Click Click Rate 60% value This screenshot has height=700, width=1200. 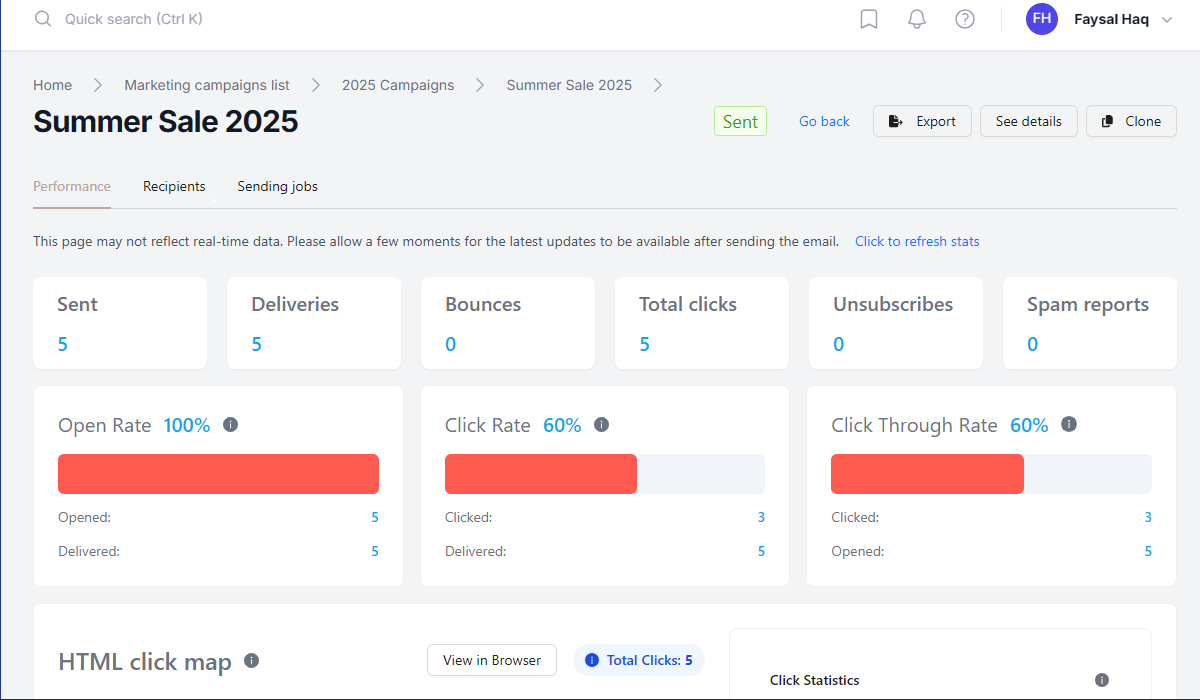[x=562, y=425]
